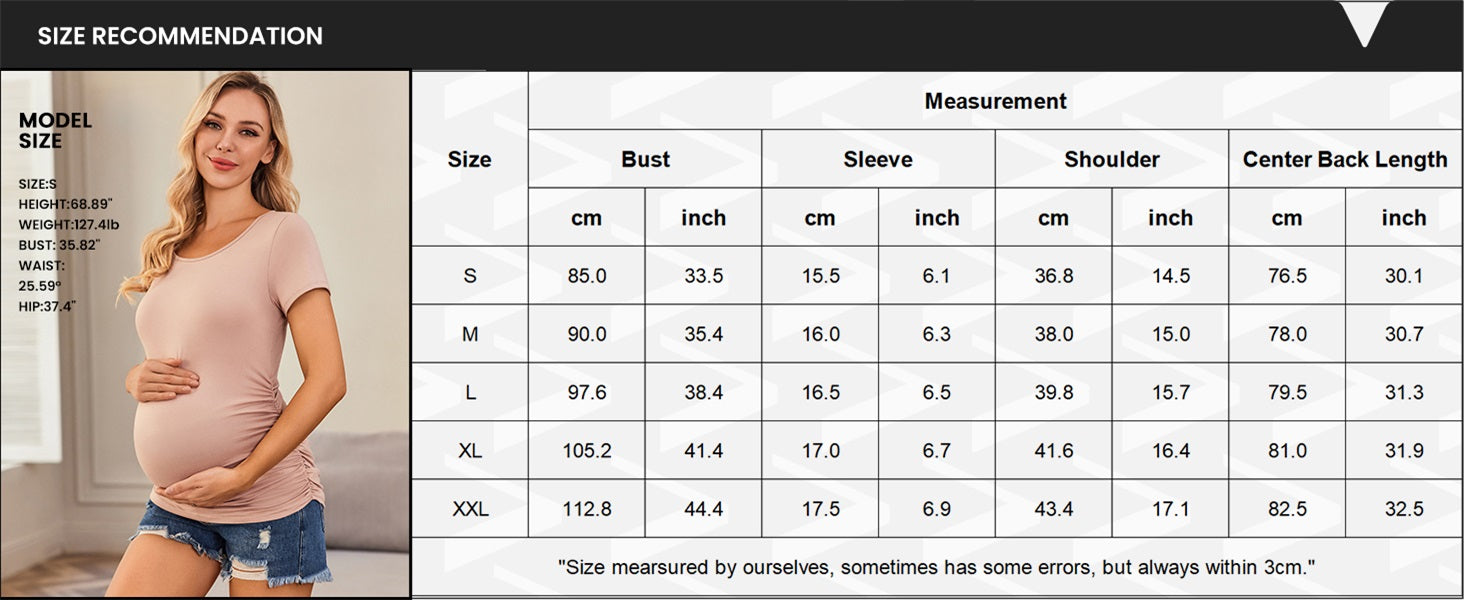
Task: Click the Bust column header
Action: point(645,159)
